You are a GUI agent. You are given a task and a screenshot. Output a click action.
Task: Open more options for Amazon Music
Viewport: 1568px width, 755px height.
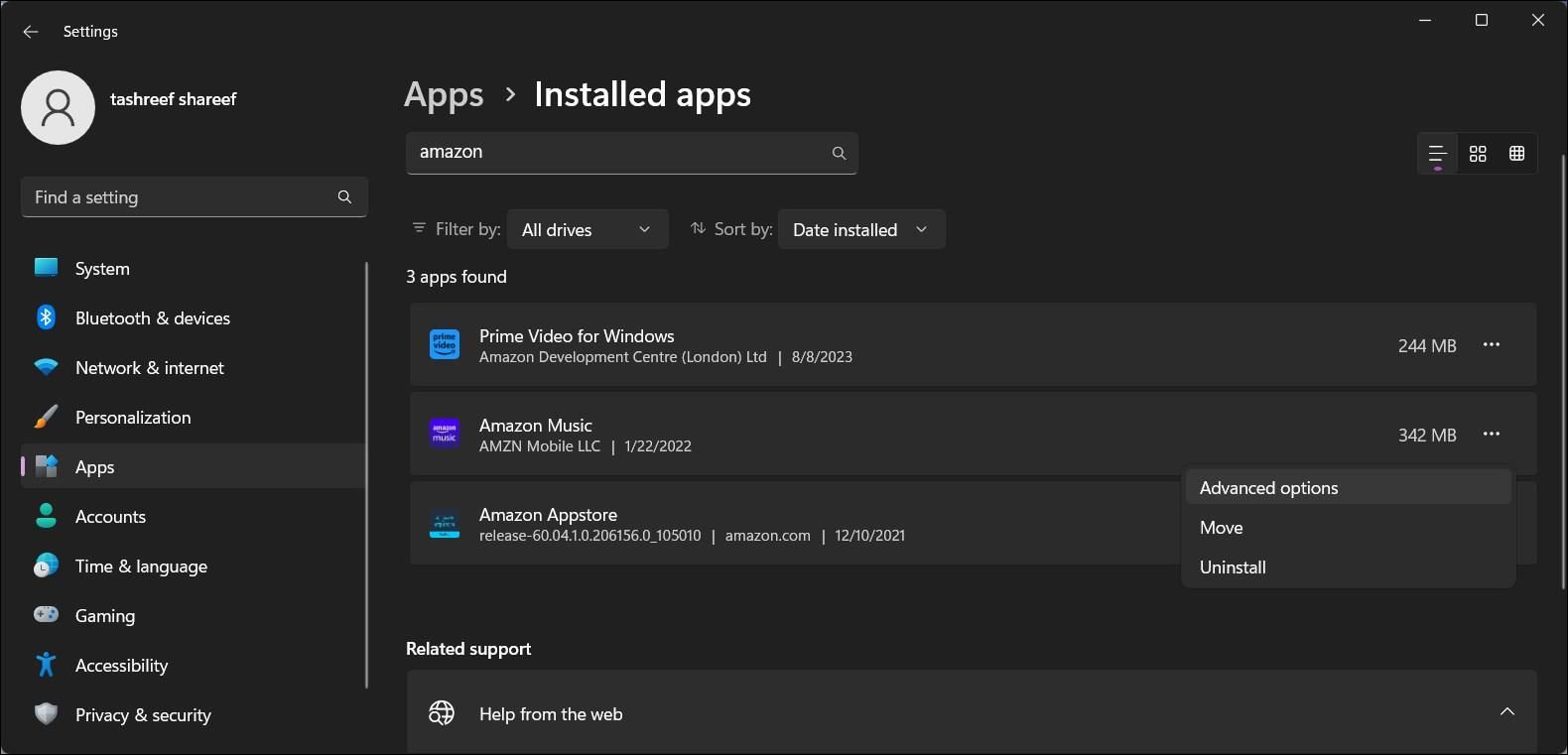pyautogui.click(x=1491, y=435)
